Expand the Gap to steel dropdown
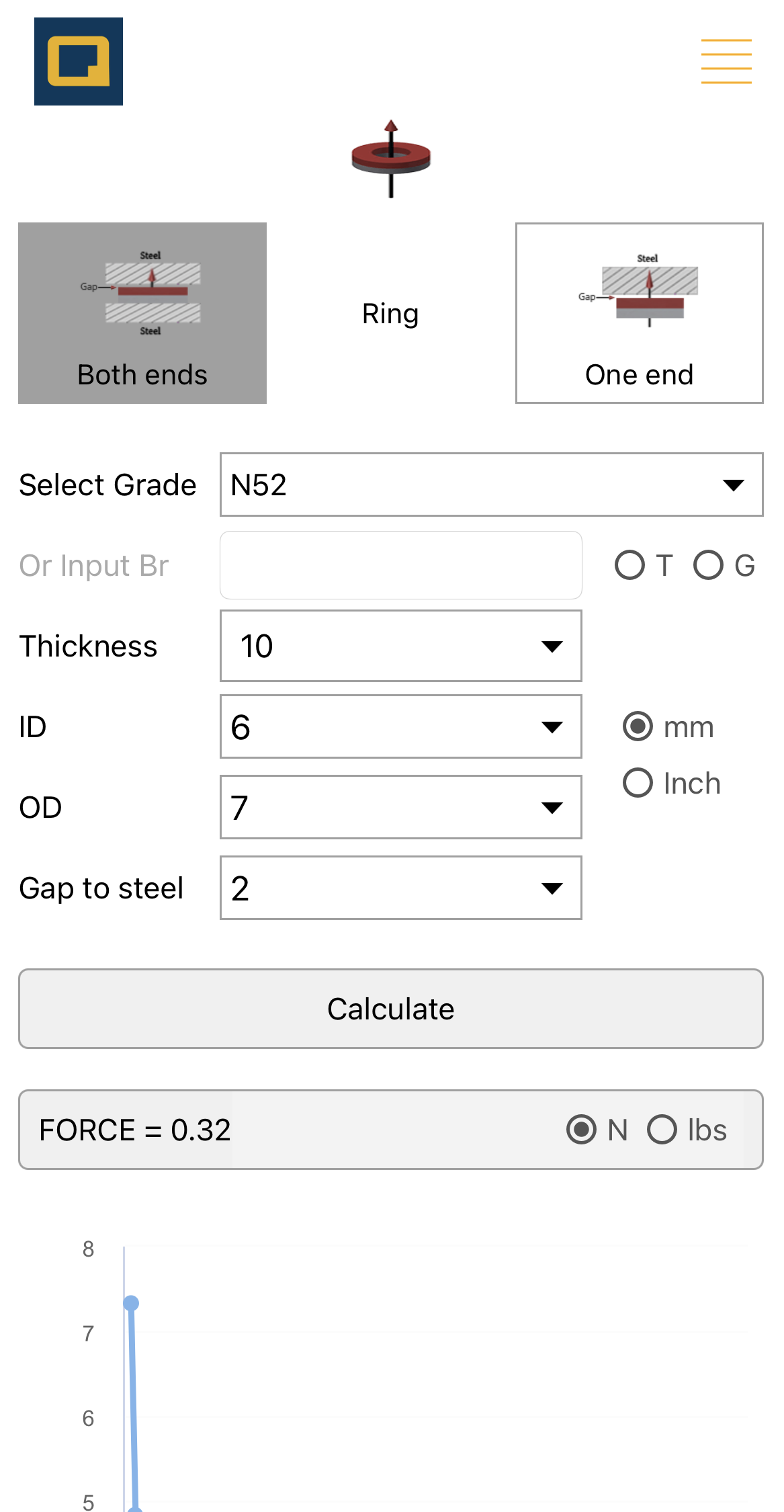This screenshot has width=784, height=1512. click(400, 888)
